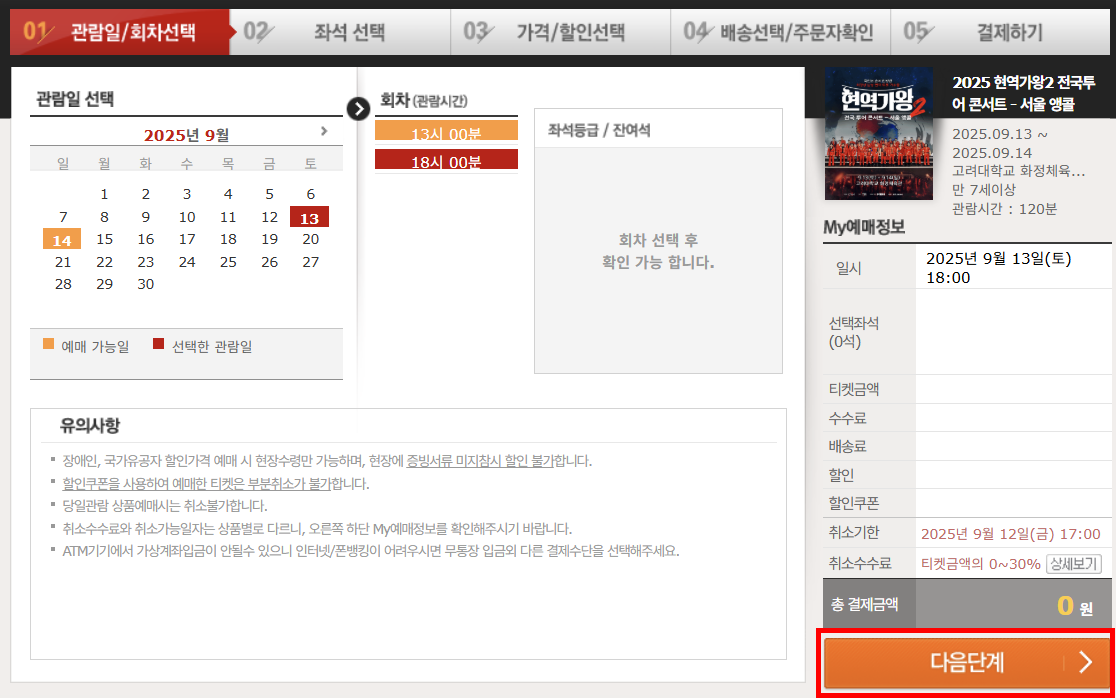The image size is (1116, 698).
Task: Pick September 14 on the calendar
Action: click(x=62, y=240)
